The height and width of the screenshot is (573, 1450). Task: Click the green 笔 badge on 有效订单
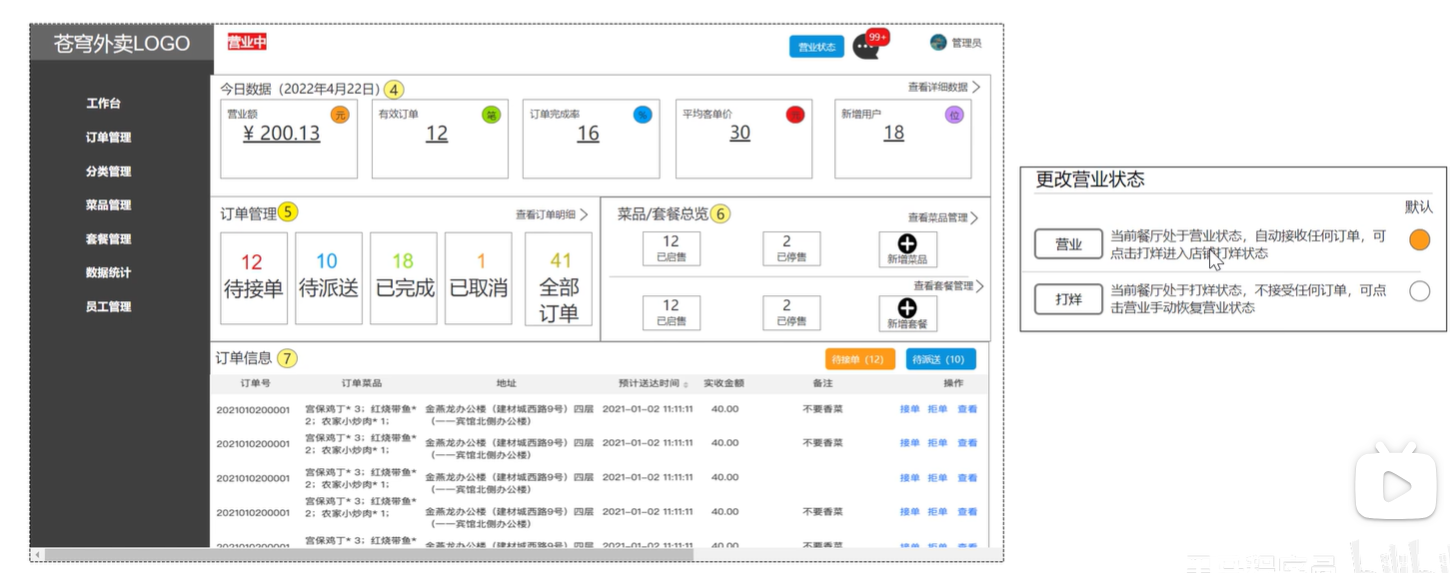click(x=491, y=115)
